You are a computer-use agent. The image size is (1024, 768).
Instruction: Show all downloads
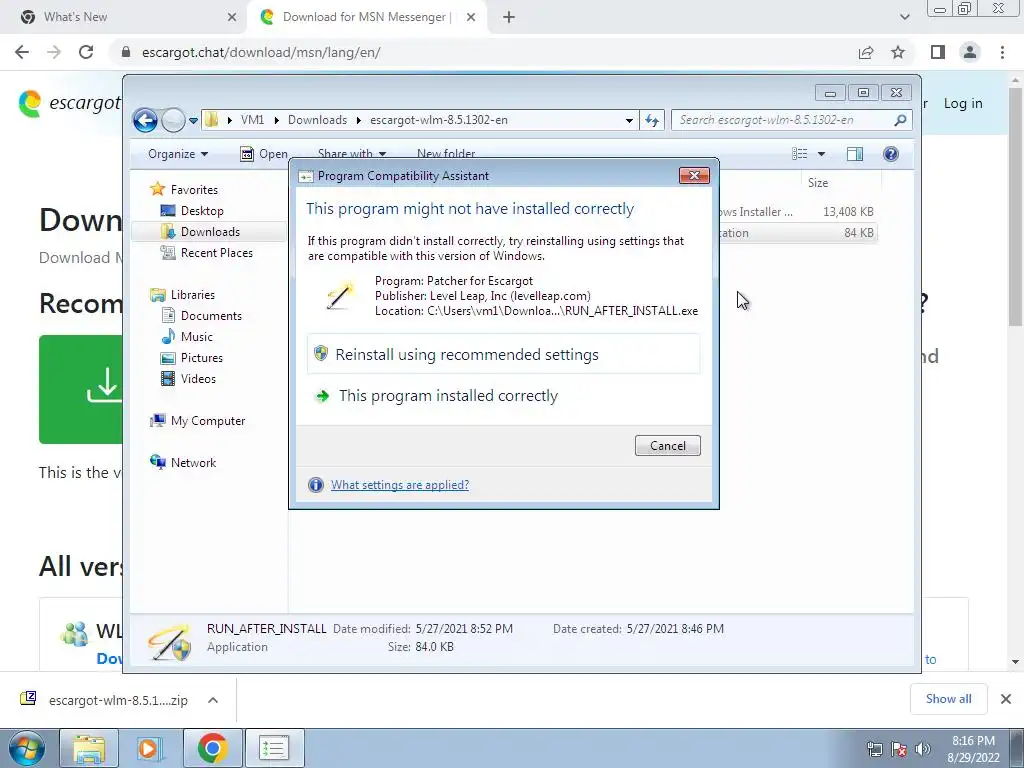click(948, 699)
